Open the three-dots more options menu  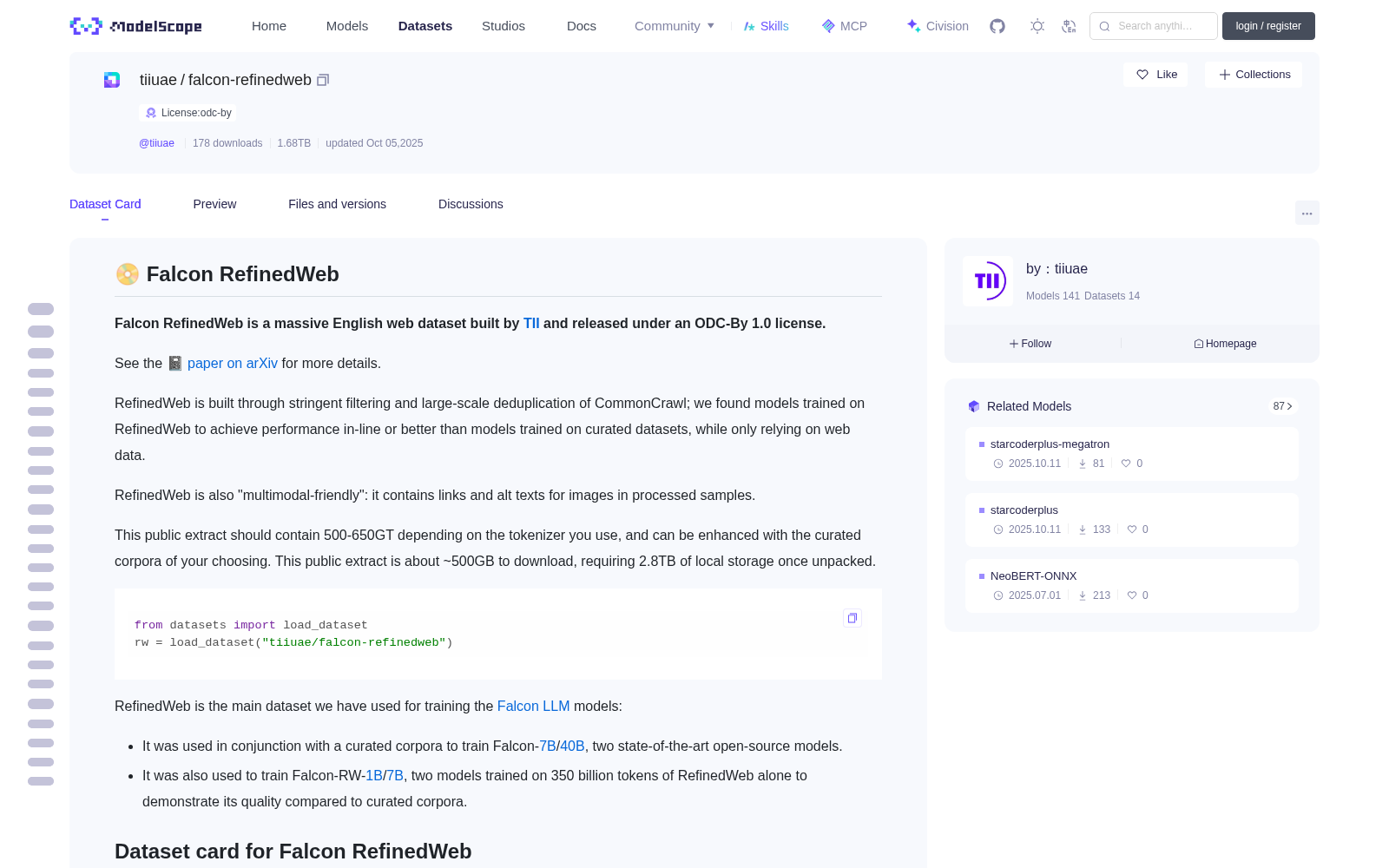(1307, 214)
